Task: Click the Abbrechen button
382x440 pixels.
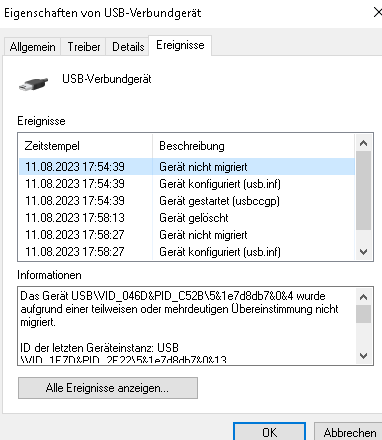Action: tap(349, 432)
